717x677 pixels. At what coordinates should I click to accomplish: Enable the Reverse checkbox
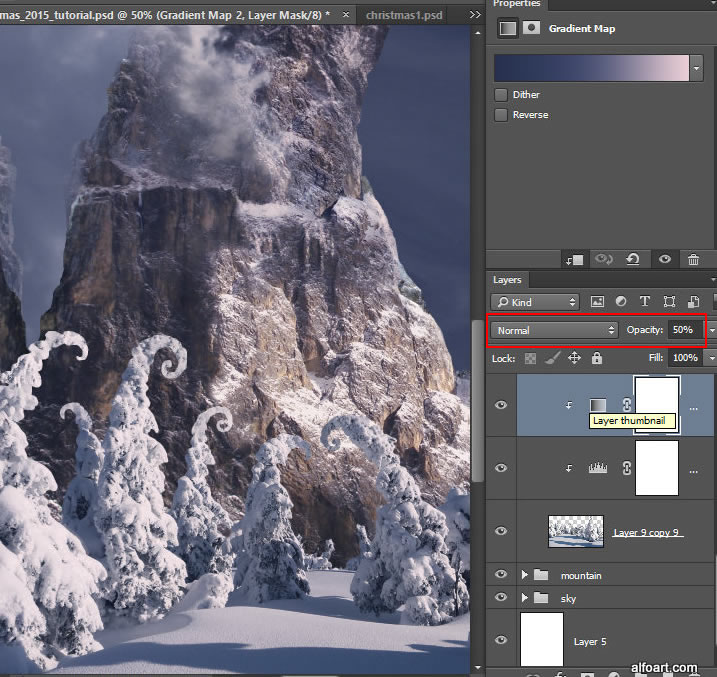click(501, 115)
